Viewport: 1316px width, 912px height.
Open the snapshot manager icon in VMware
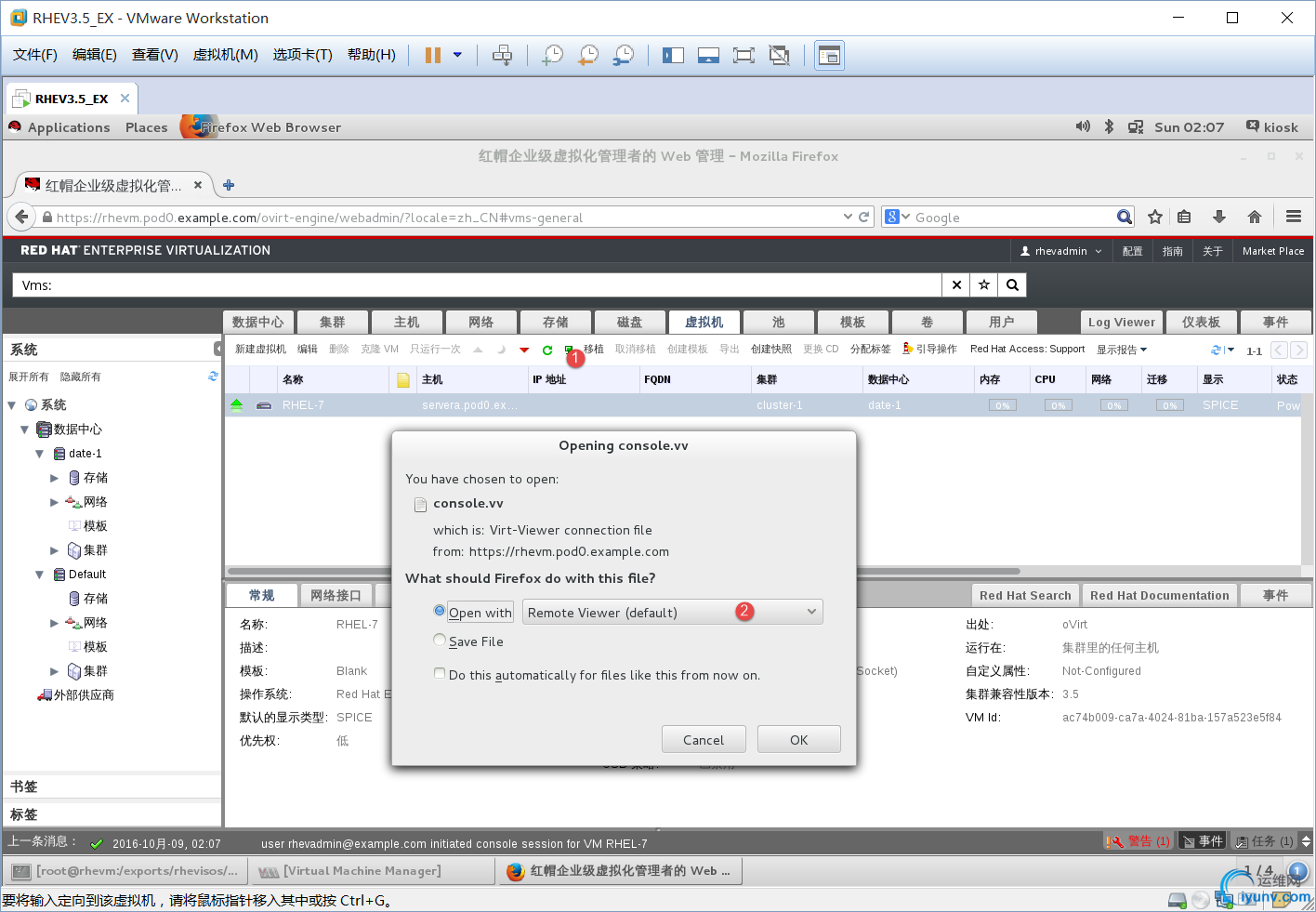624,55
